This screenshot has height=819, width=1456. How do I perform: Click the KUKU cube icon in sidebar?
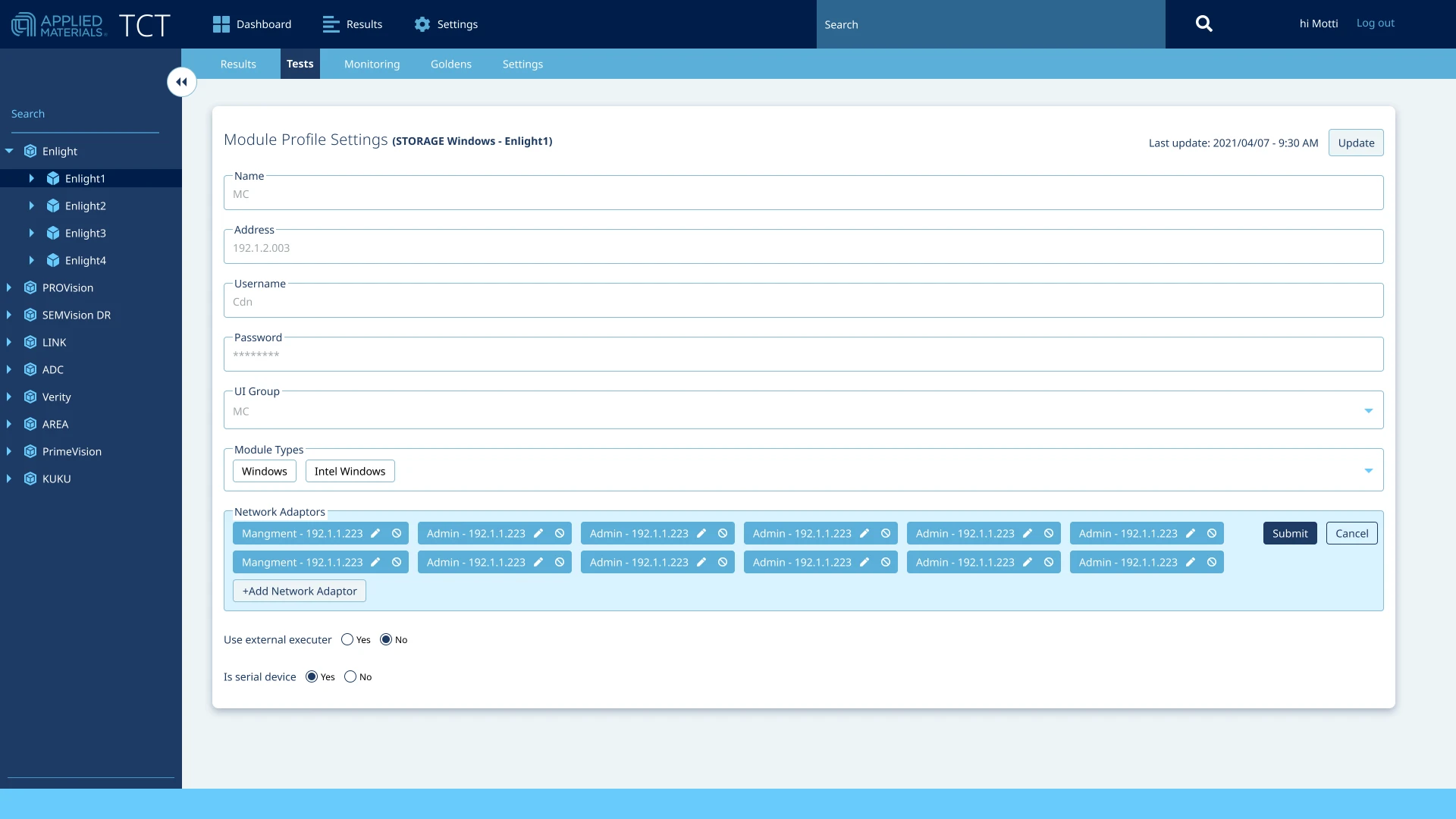[30, 479]
